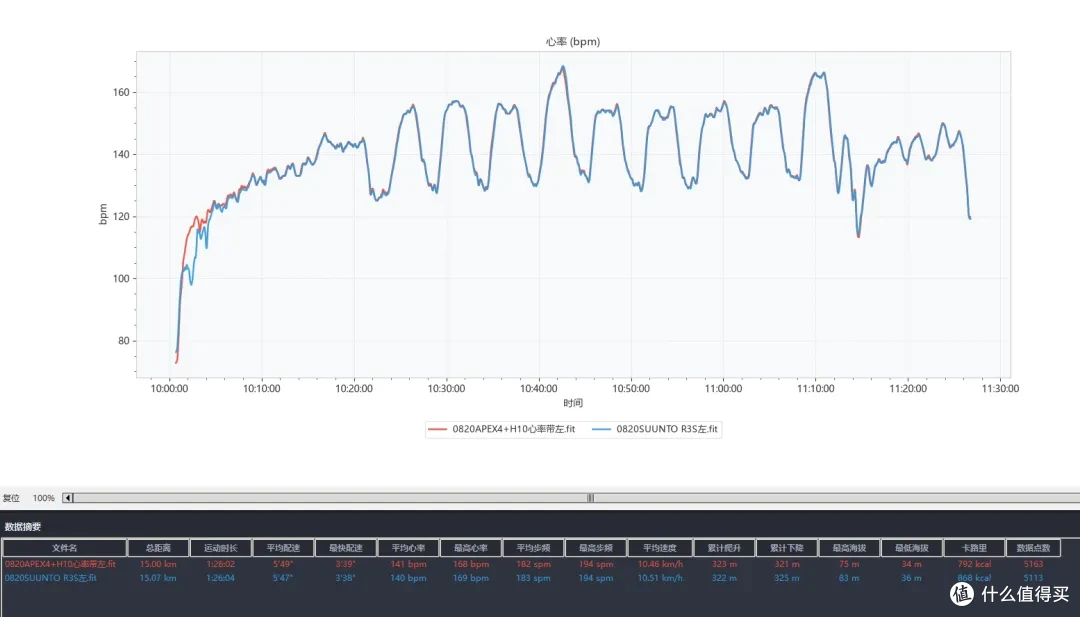The image size is (1080, 617).
Task: Select the 0820SUUNTO R3S左.fit table row name
Action: point(50,578)
